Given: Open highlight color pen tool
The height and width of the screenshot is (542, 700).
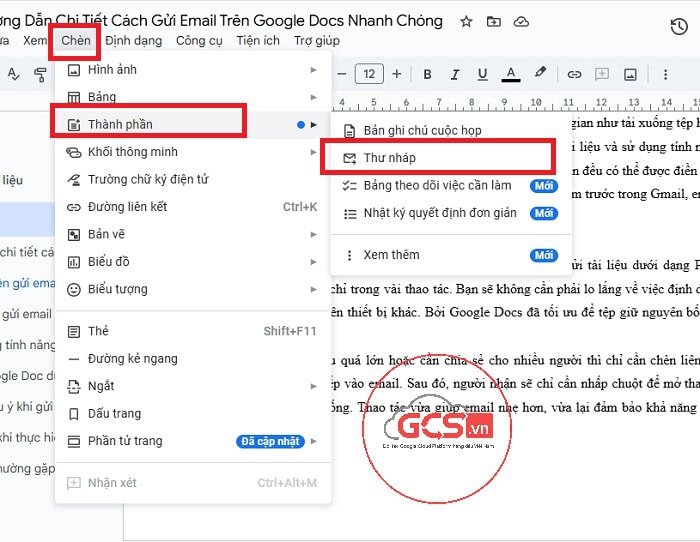Looking at the screenshot, I should pos(540,72).
